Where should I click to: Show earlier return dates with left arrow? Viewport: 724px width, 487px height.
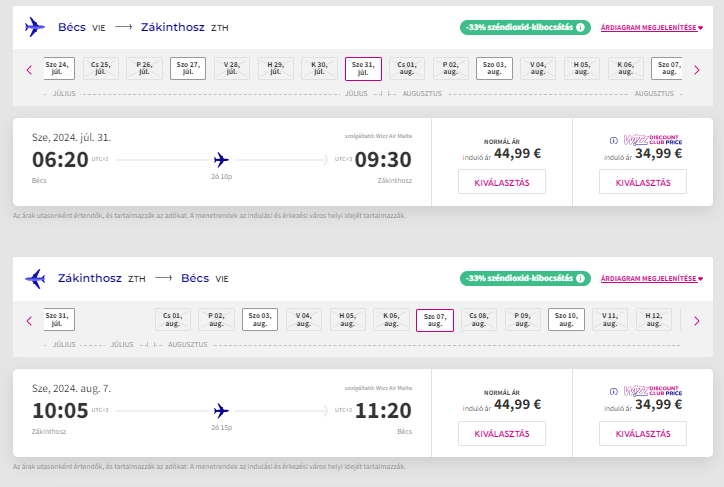click(x=29, y=321)
